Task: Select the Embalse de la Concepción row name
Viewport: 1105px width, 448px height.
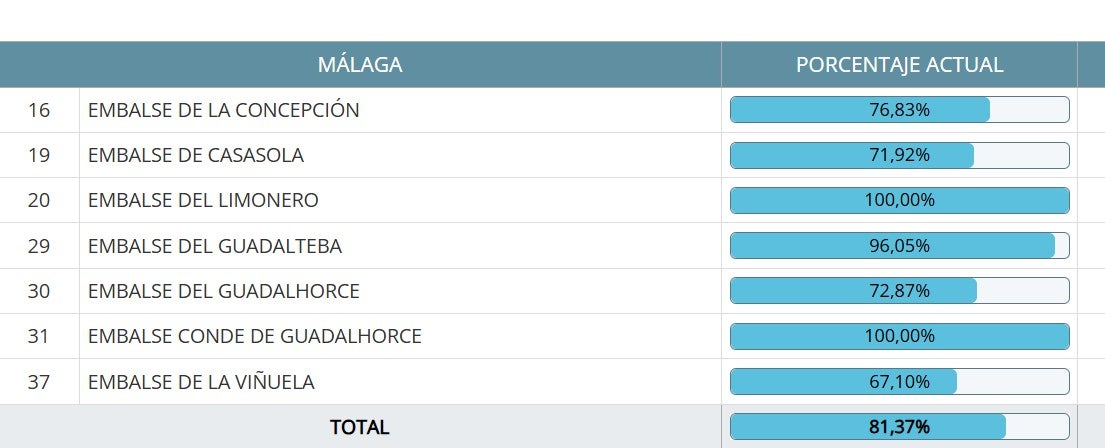Action: (224, 110)
